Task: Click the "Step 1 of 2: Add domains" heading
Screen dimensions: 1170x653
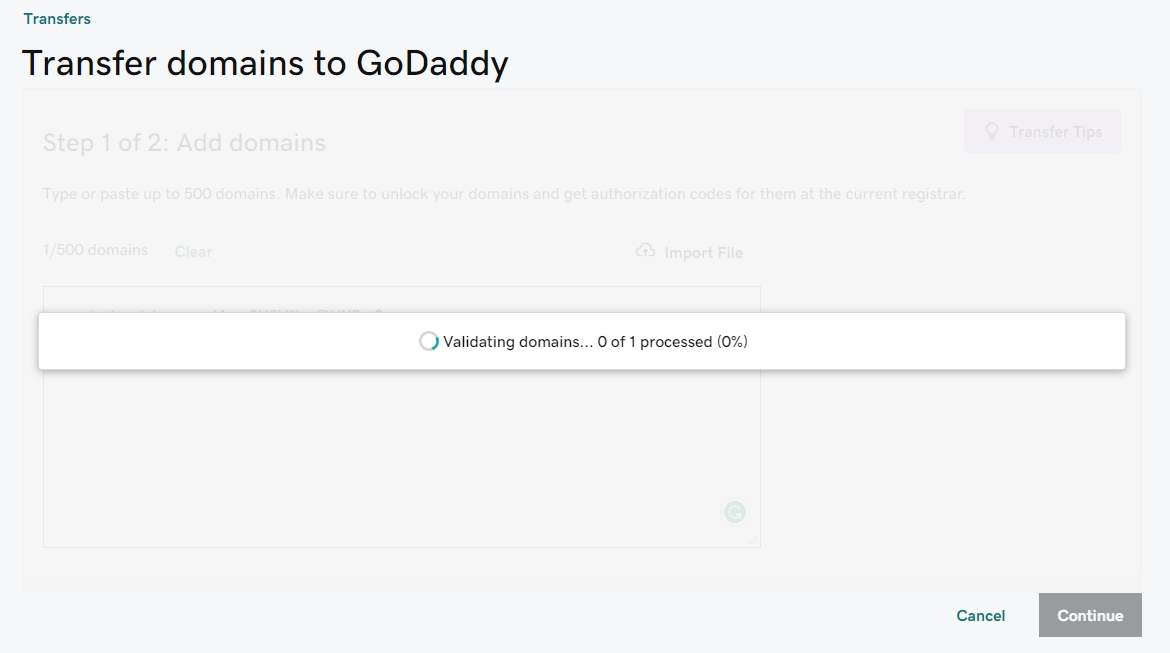Action: (x=184, y=142)
